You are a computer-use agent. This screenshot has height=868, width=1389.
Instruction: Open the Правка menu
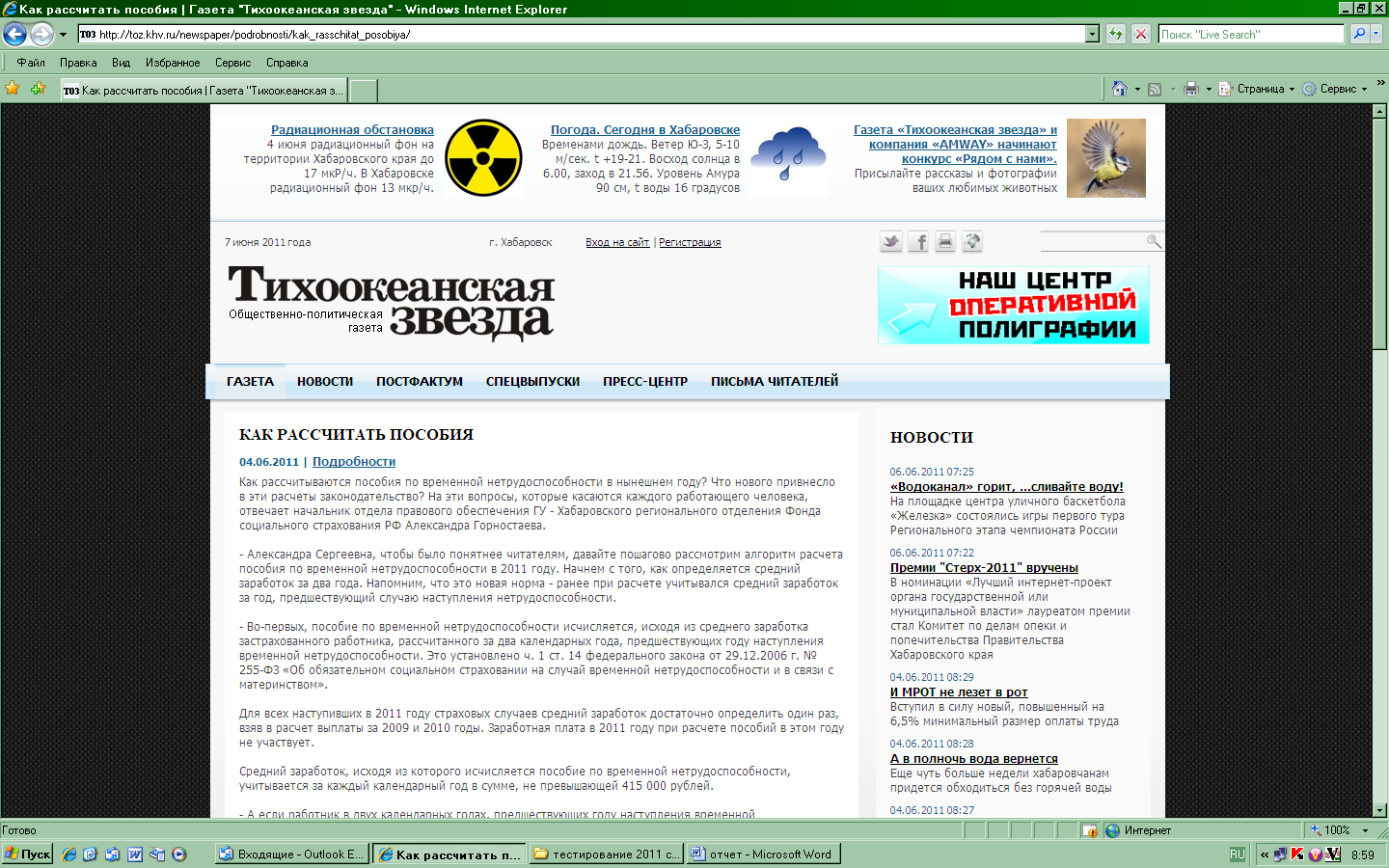tap(78, 63)
